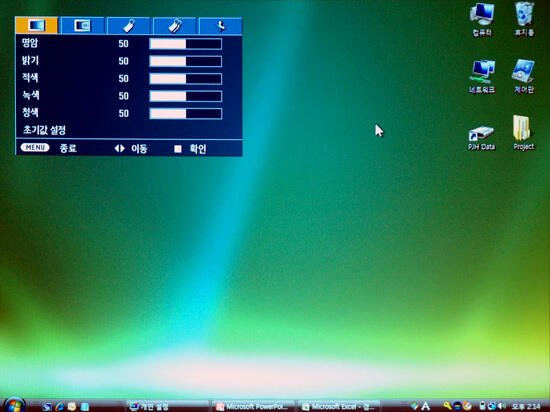Open the 컴퓨터 desktop icon
This screenshot has width=550, height=412.
pyautogui.click(x=482, y=19)
